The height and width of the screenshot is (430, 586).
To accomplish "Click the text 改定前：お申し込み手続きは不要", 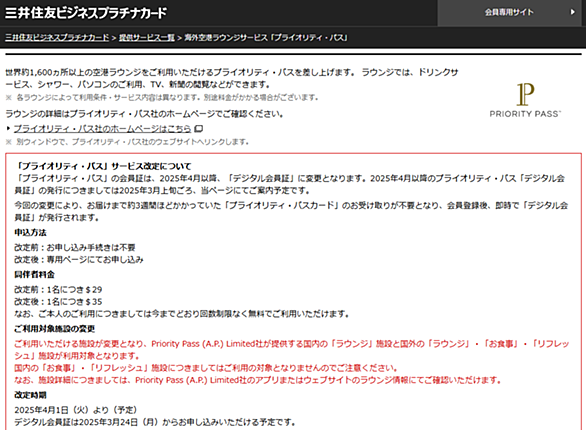I will (x=75, y=247).
